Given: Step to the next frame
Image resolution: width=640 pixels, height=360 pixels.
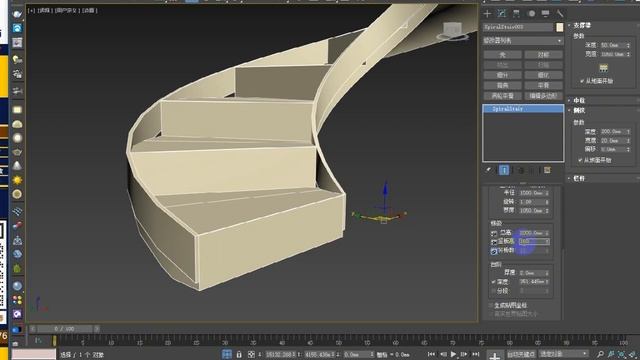Looking at the screenshot, I should pos(464,354).
